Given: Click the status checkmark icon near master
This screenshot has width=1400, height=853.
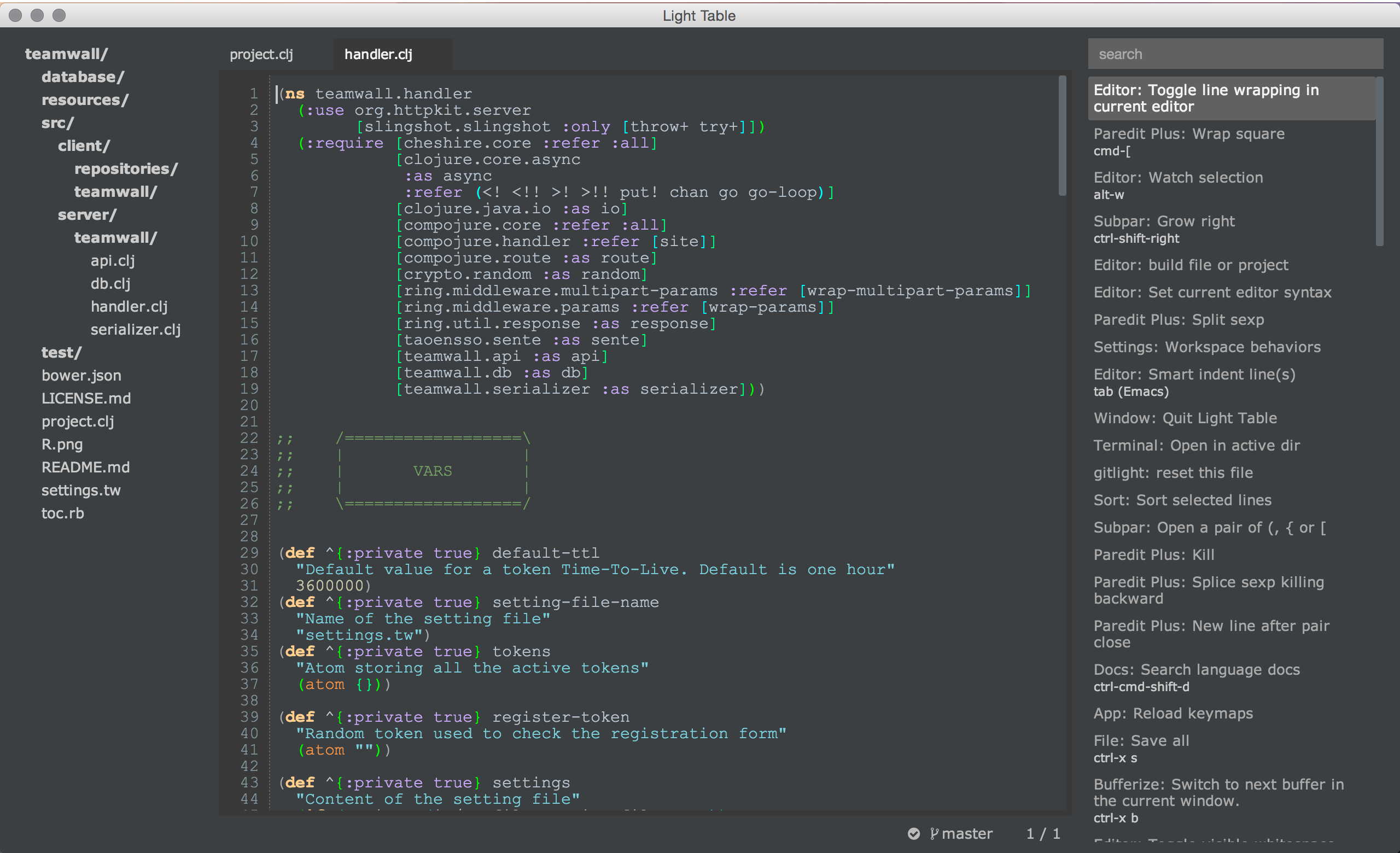Looking at the screenshot, I should (x=914, y=833).
